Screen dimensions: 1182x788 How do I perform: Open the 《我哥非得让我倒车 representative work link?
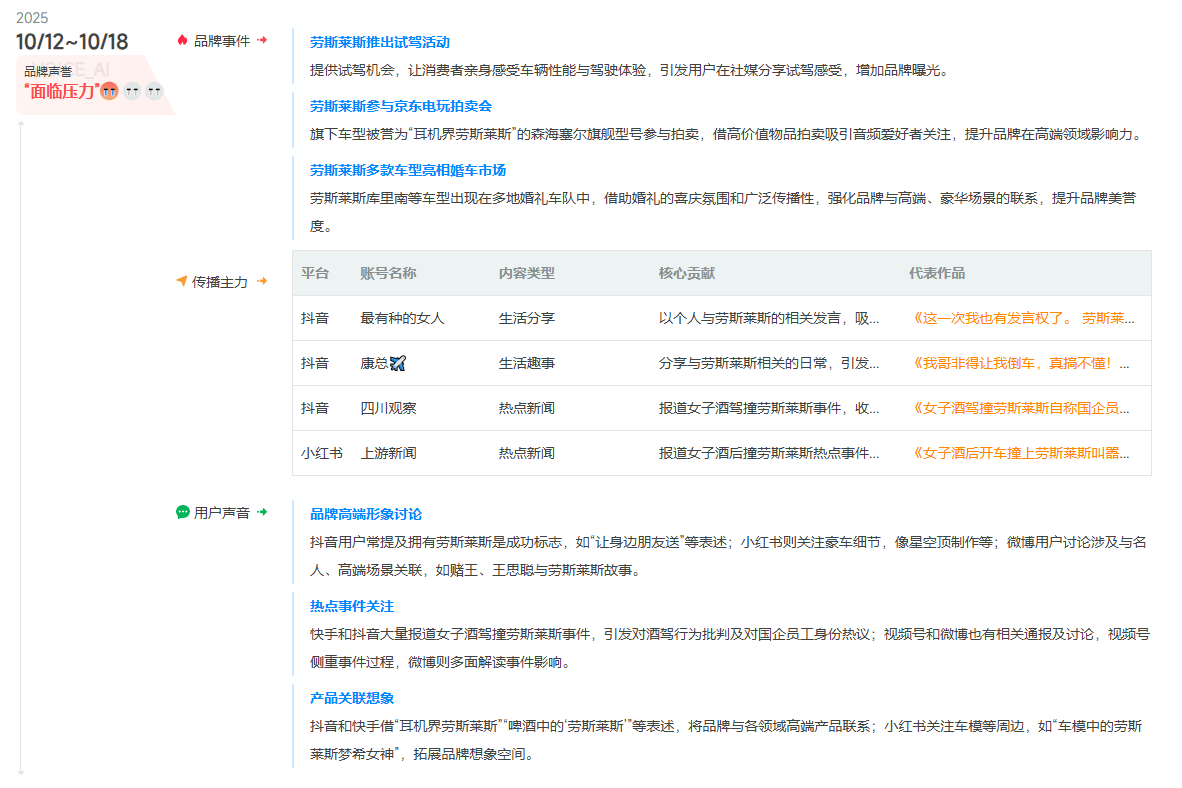coord(1020,363)
